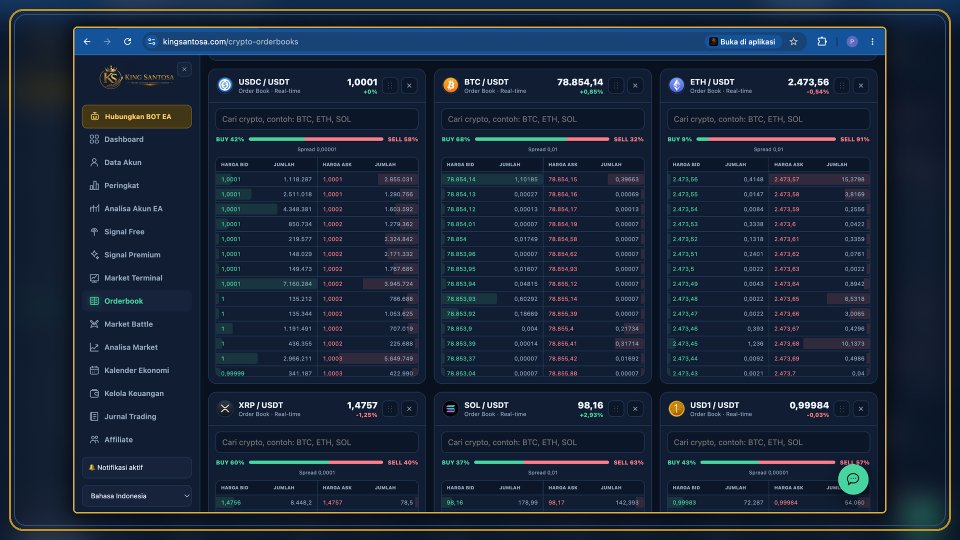Image resolution: width=960 pixels, height=540 pixels.
Task: Close the ETH / USDT order book card
Action: 861,86
